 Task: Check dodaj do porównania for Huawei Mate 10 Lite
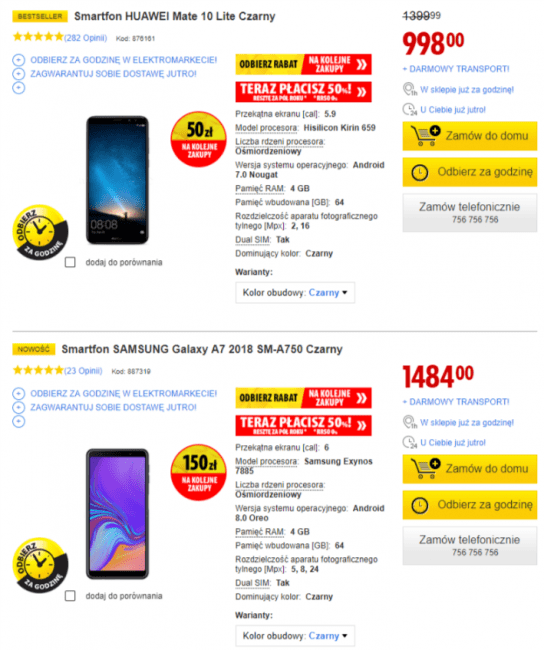(70, 262)
